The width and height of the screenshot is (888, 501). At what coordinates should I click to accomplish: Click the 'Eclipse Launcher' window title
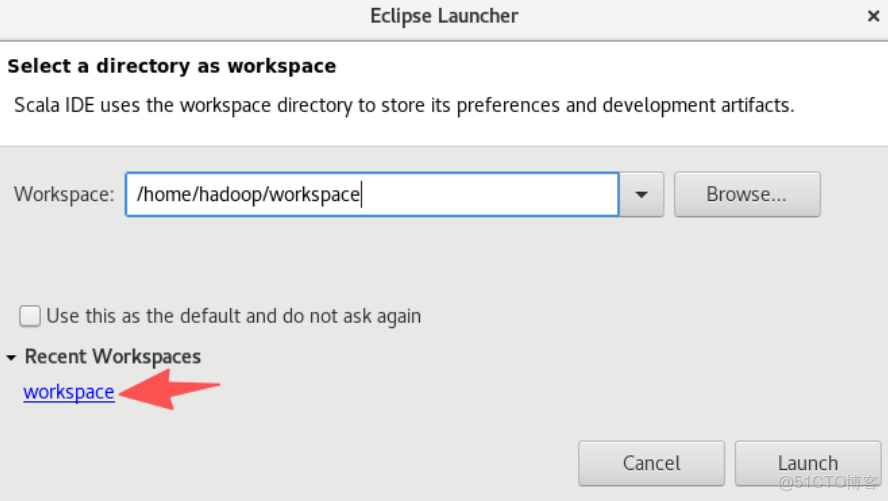pyautogui.click(x=444, y=16)
